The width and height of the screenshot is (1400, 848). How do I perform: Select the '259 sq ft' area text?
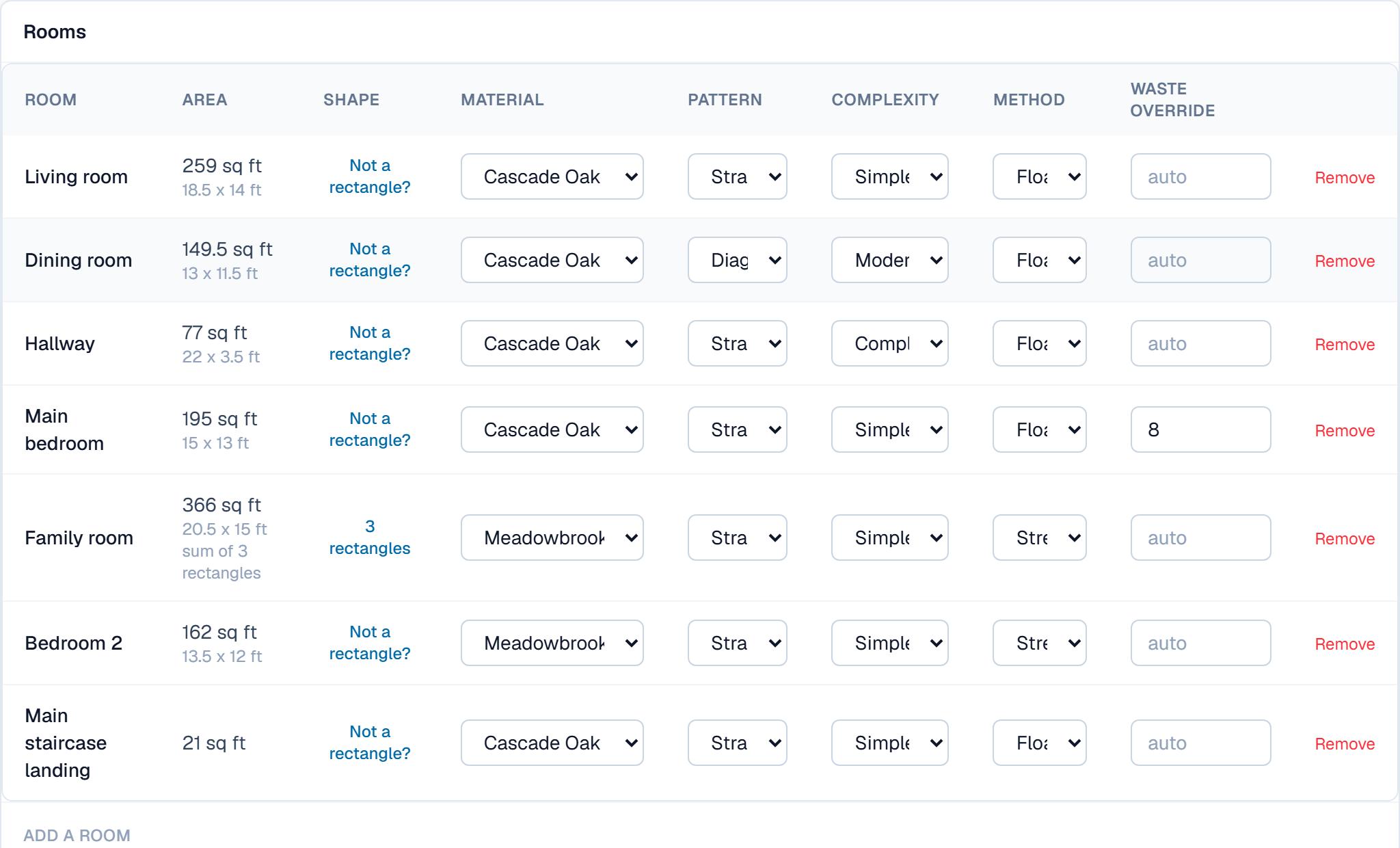tap(221, 165)
